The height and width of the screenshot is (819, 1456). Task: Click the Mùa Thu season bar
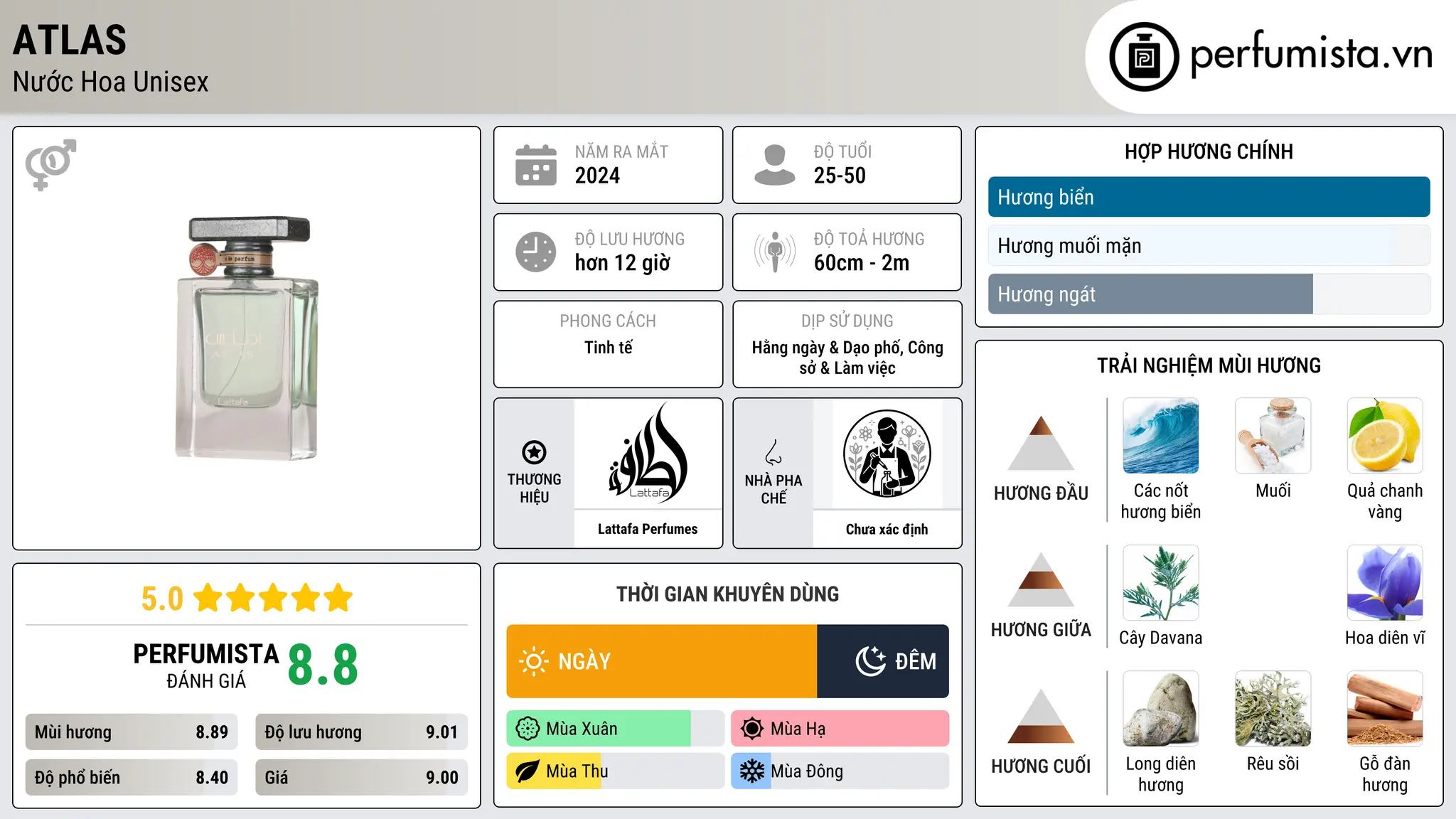616,771
